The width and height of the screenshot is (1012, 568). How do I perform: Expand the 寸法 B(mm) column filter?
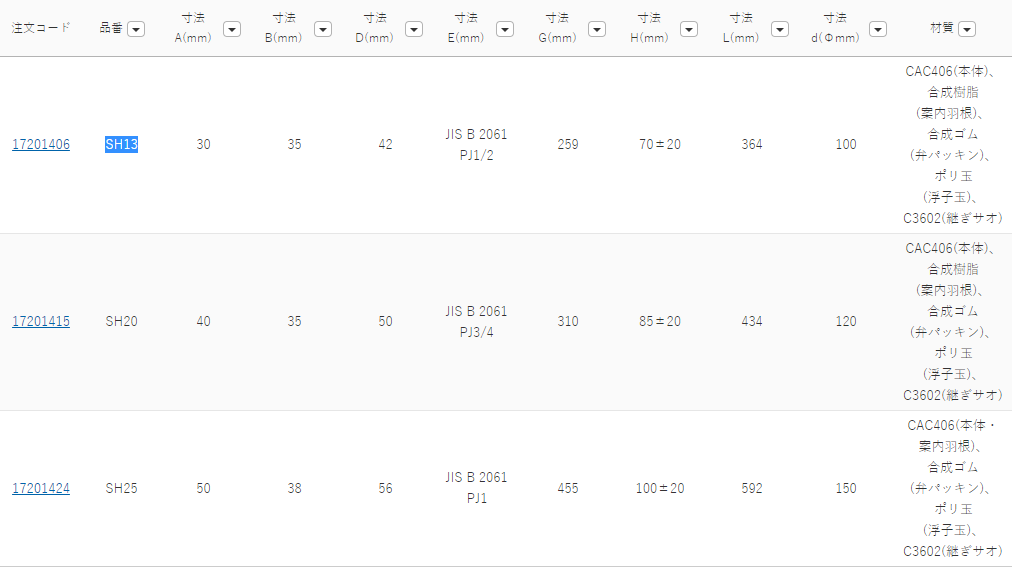coord(323,29)
